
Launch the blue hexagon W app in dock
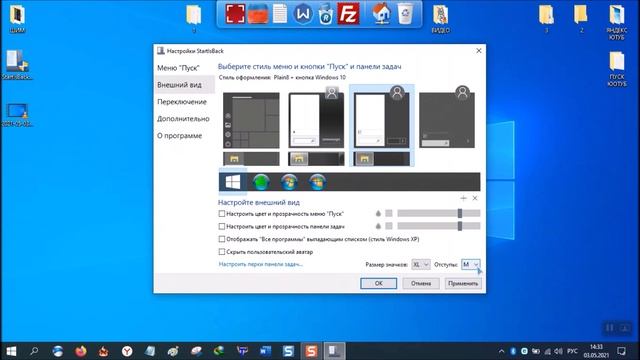coord(303,14)
